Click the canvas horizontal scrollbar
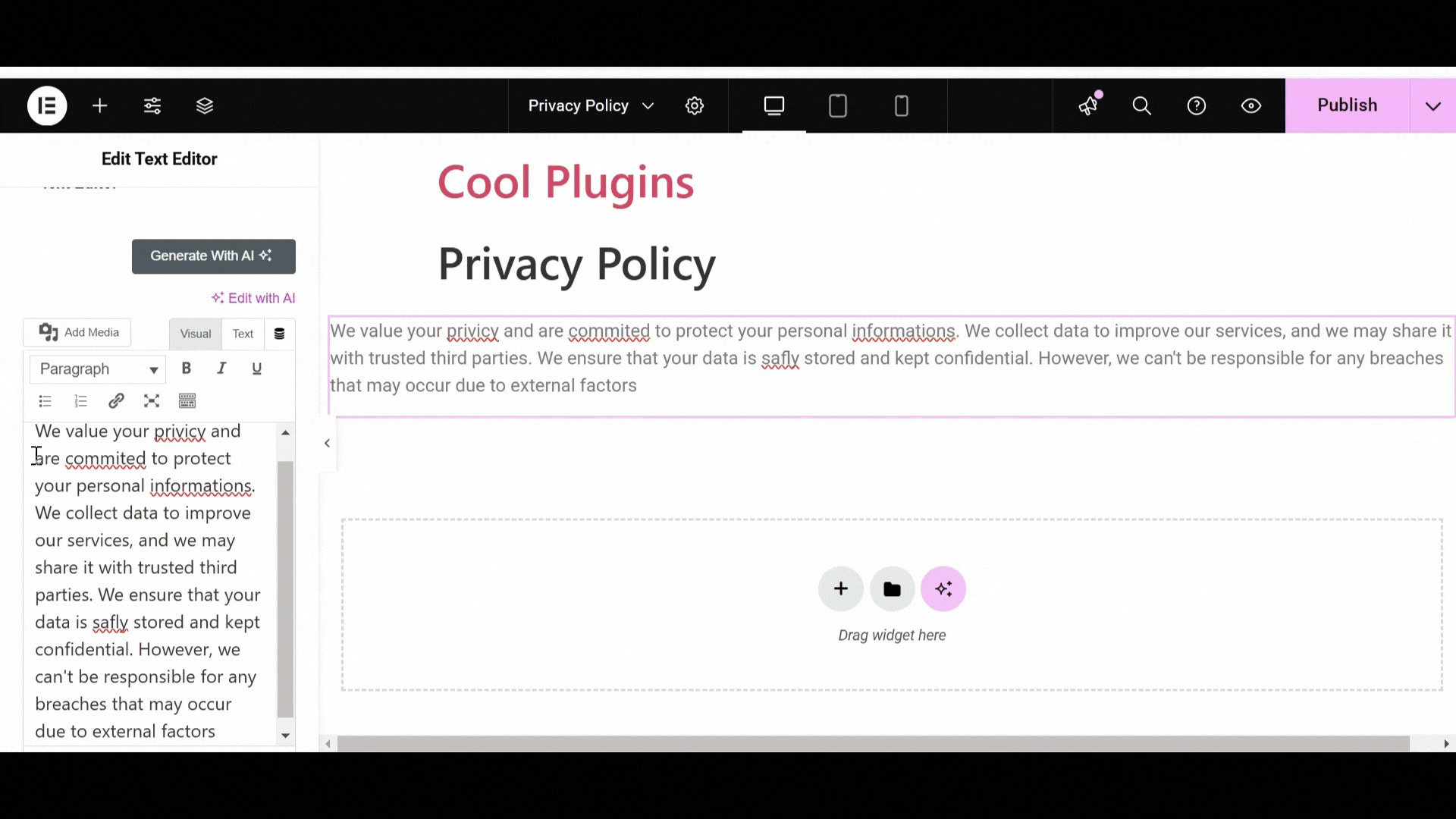This screenshot has width=1456, height=819. pos(873,744)
